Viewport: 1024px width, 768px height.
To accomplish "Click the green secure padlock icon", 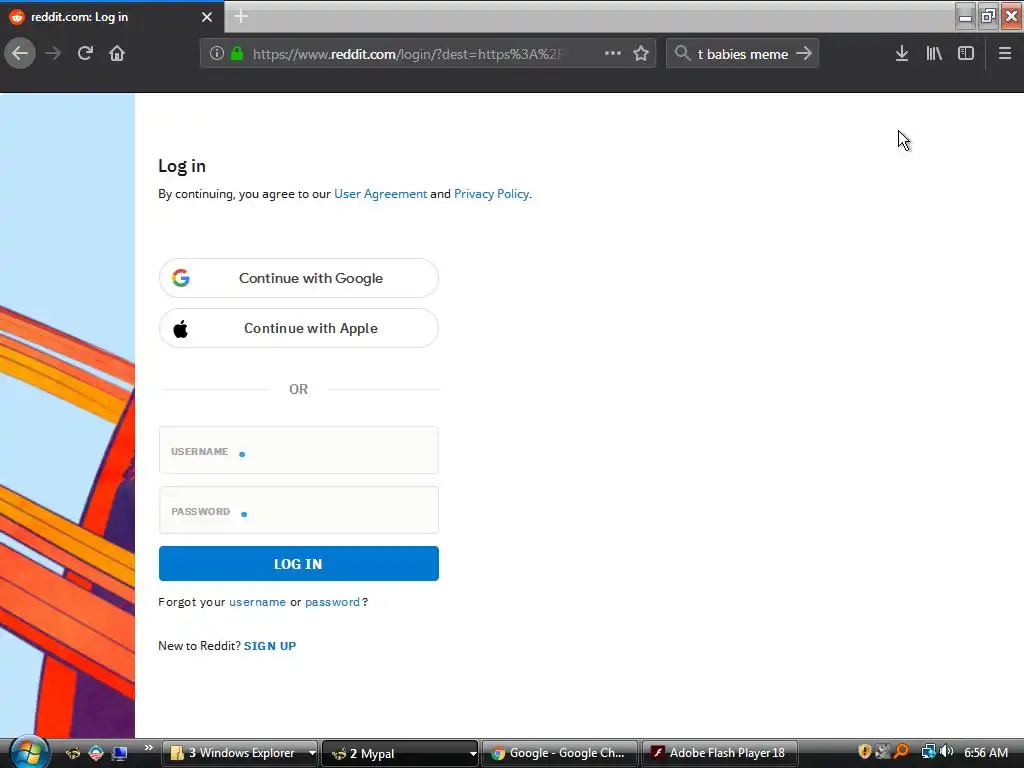I will pyautogui.click(x=237, y=54).
